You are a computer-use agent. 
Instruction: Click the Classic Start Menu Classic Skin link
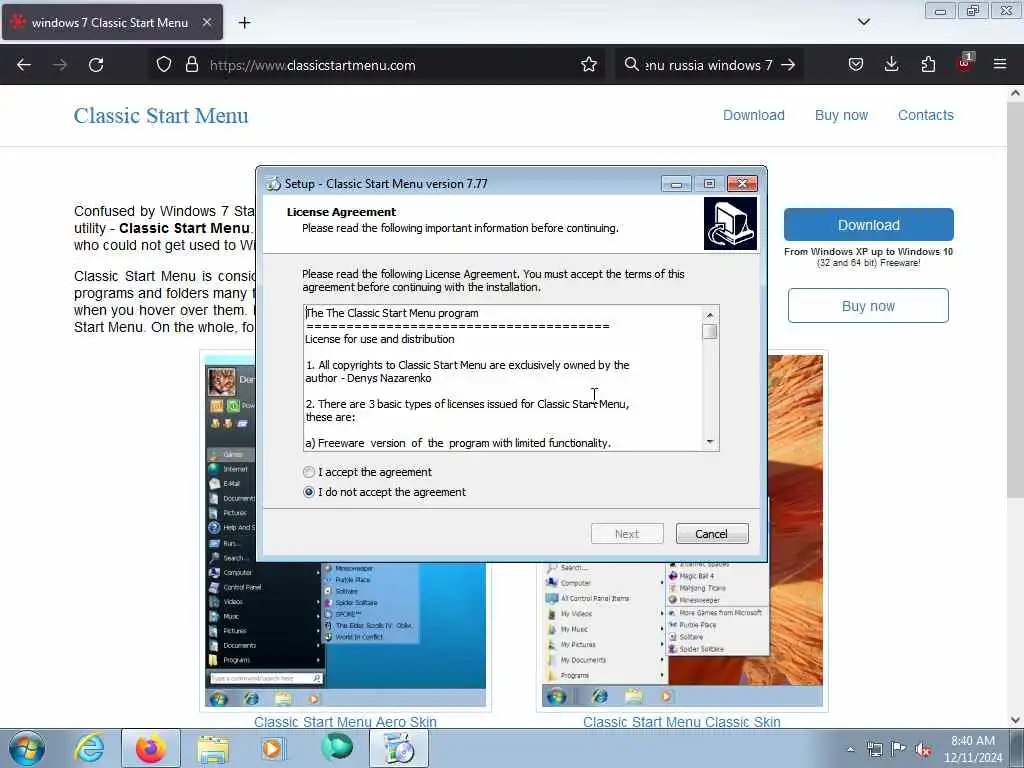click(x=682, y=722)
